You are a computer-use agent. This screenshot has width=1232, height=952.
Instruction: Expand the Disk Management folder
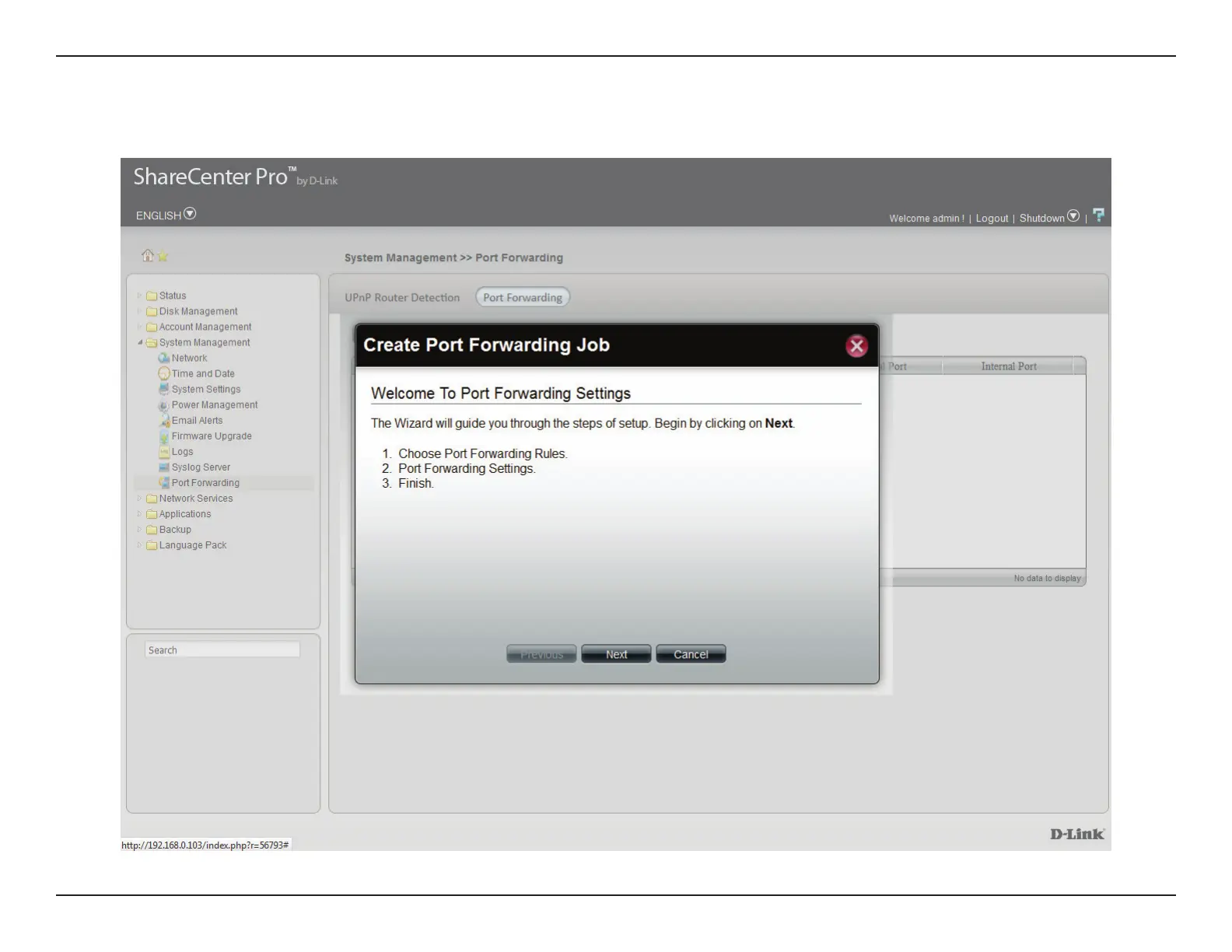[140, 311]
